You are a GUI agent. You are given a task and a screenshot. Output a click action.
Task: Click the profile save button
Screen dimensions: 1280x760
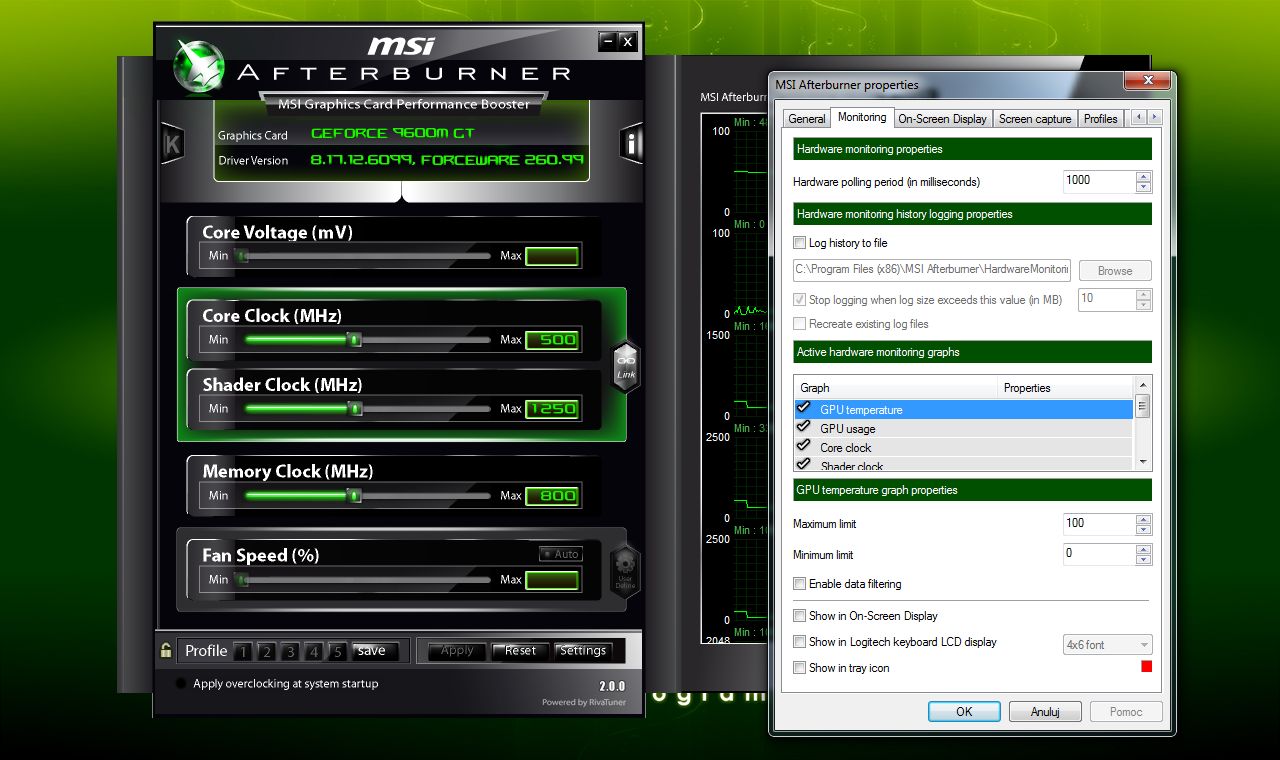coord(374,651)
